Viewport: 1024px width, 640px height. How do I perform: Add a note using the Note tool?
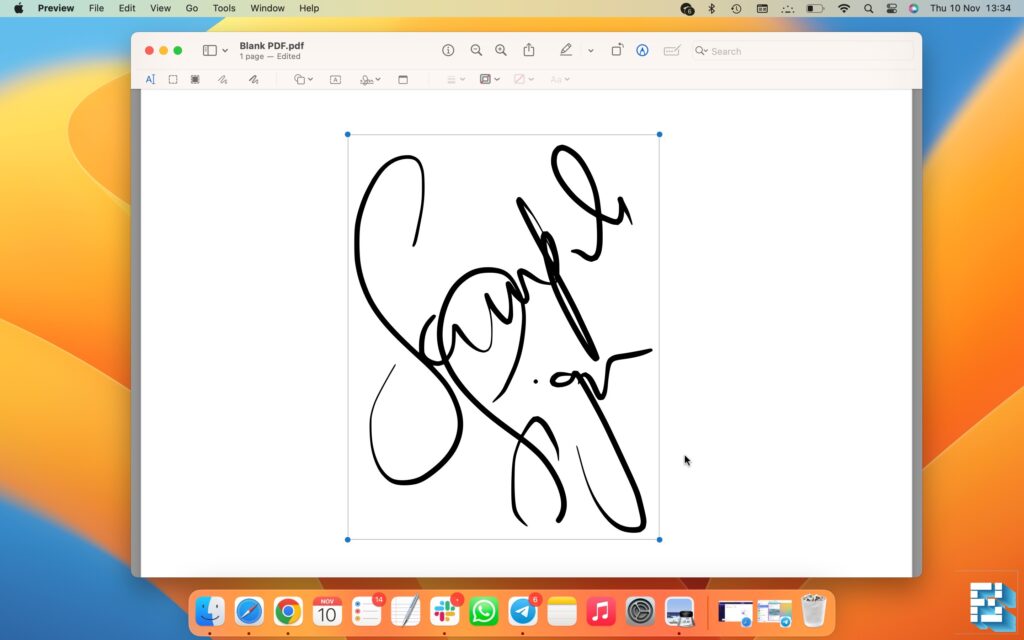point(403,79)
